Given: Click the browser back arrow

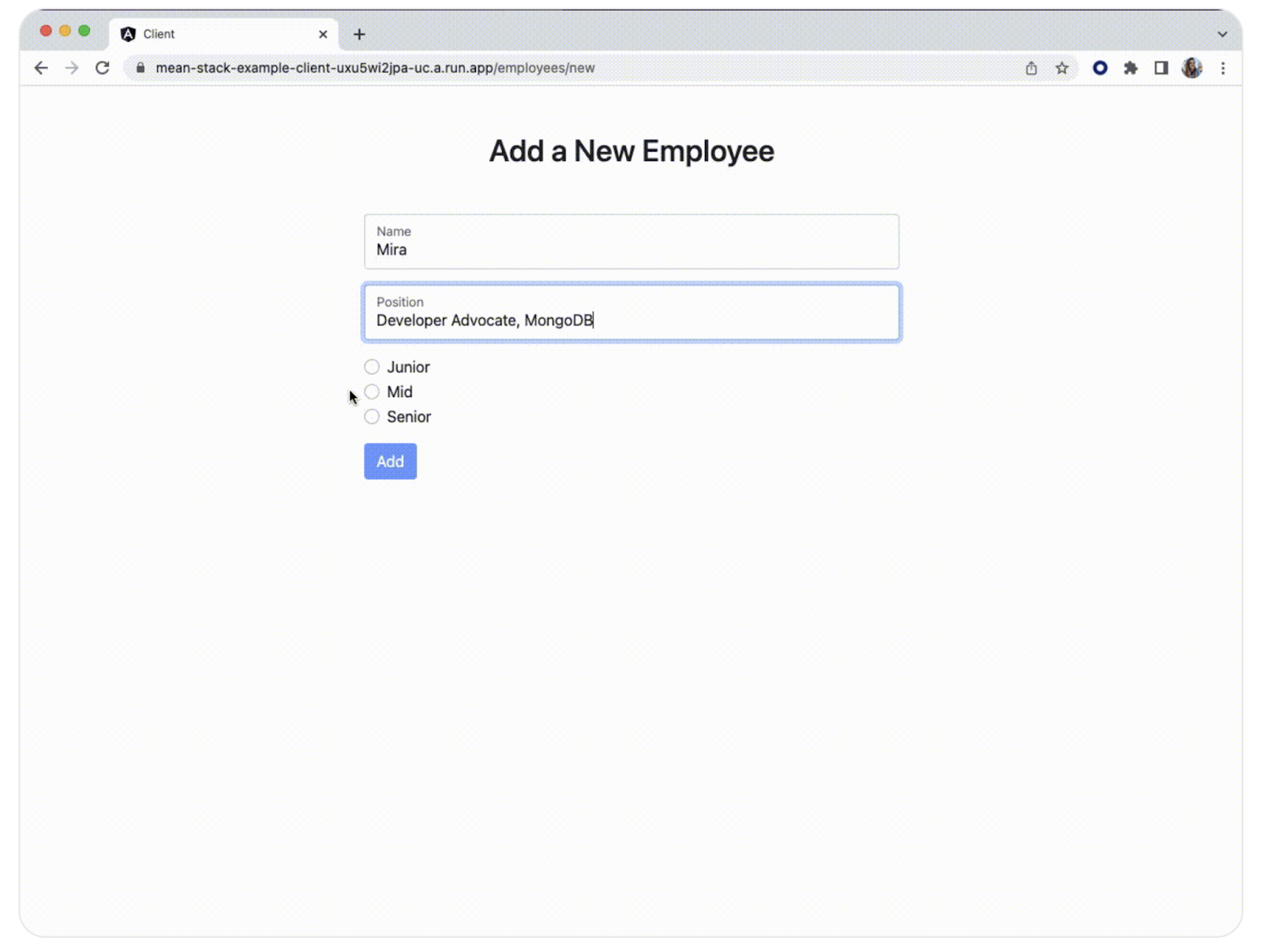Looking at the screenshot, I should pyautogui.click(x=41, y=68).
